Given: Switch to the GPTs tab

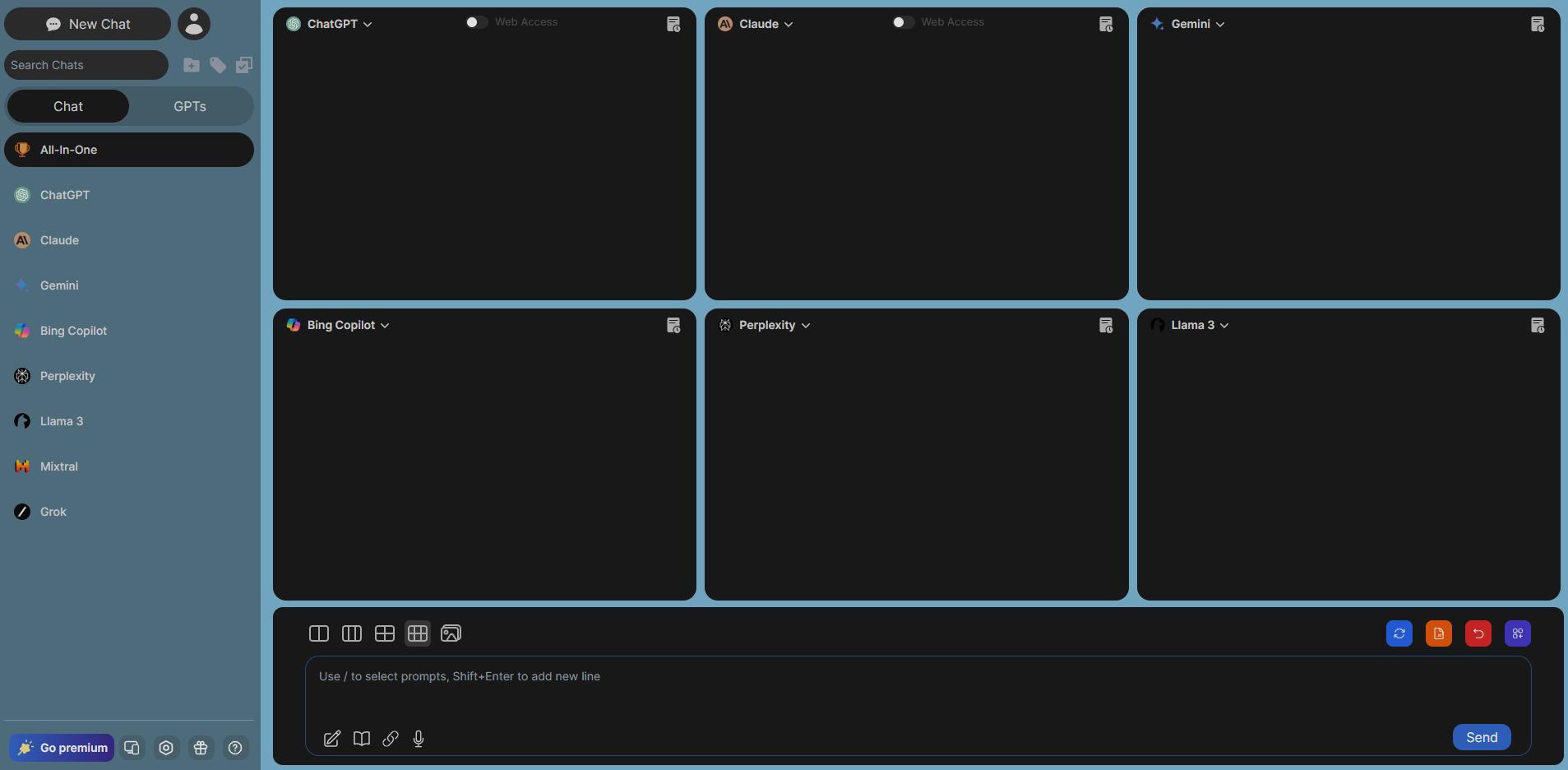Looking at the screenshot, I should point(189,106).
